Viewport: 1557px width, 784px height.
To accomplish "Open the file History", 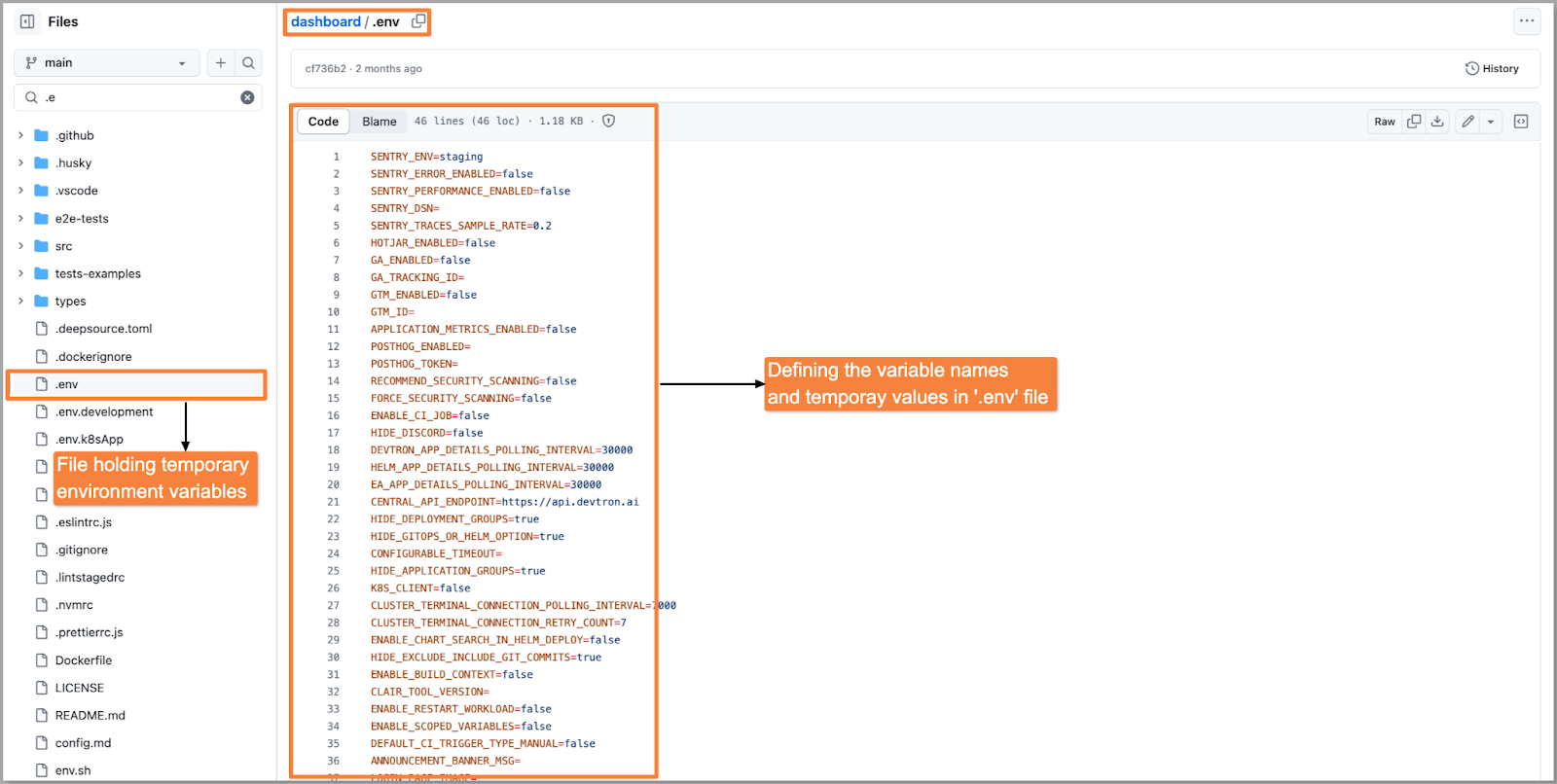I will (1492, 69).
